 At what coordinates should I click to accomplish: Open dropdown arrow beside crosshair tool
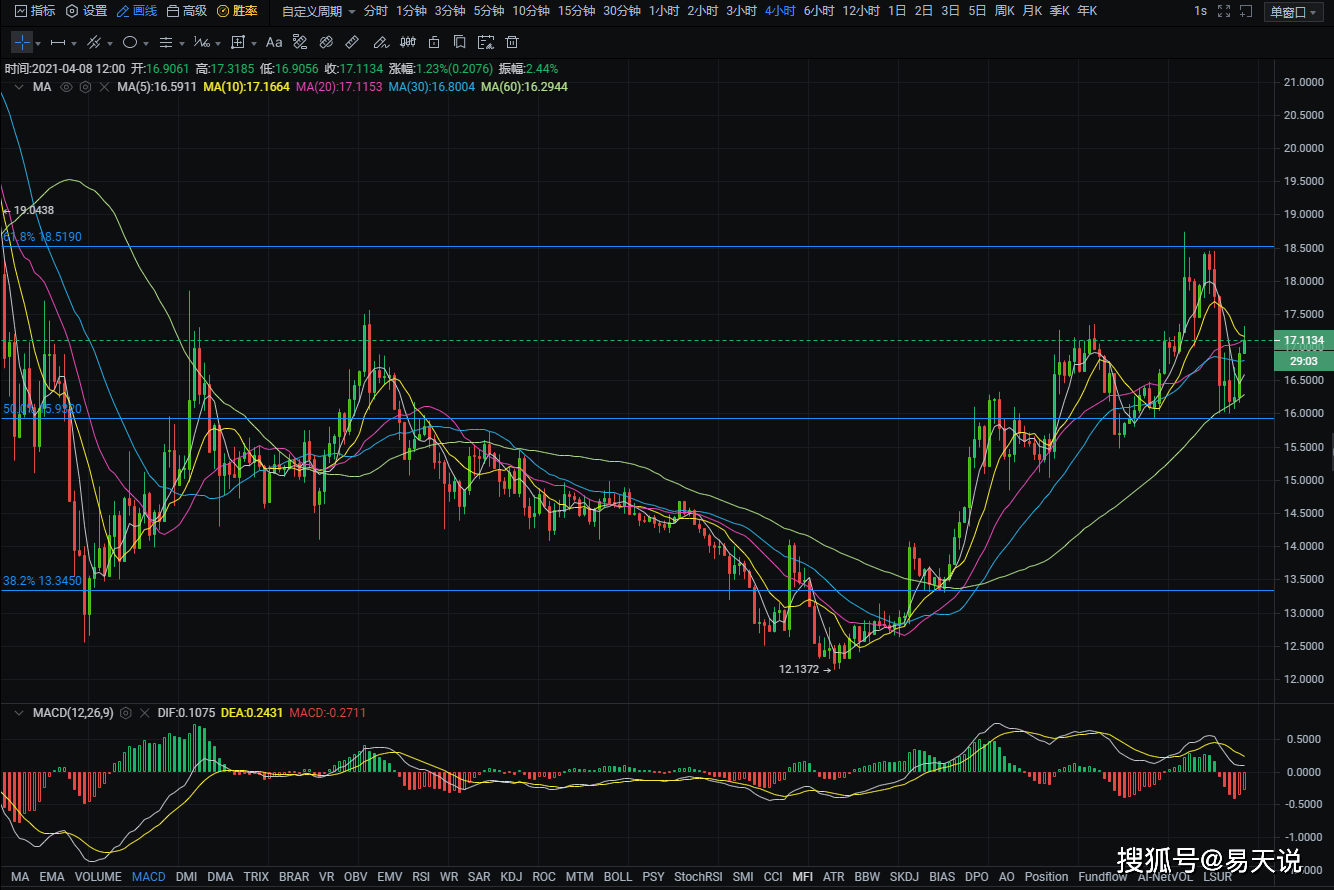(x=38, y=44)
